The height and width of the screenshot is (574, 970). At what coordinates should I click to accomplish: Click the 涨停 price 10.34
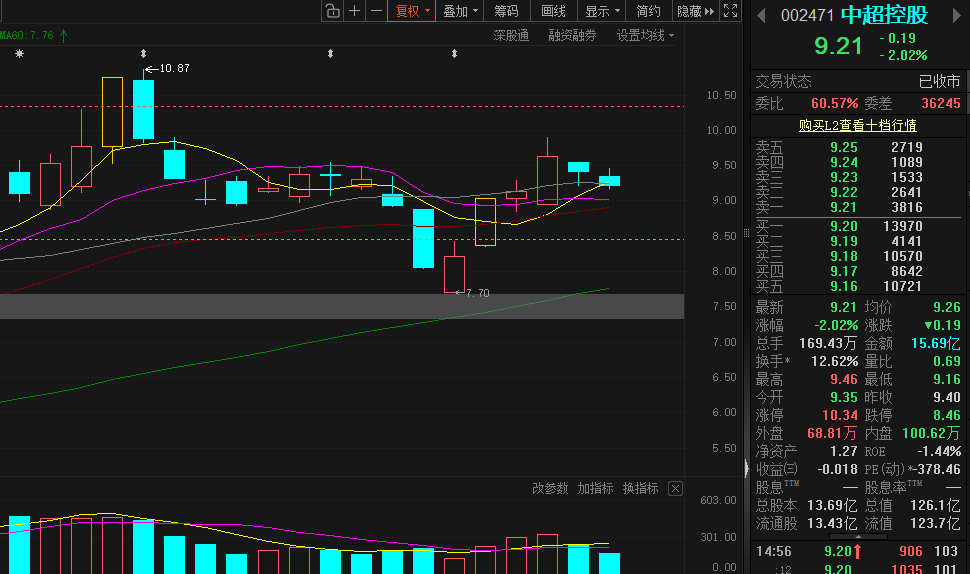coord(839,415)
